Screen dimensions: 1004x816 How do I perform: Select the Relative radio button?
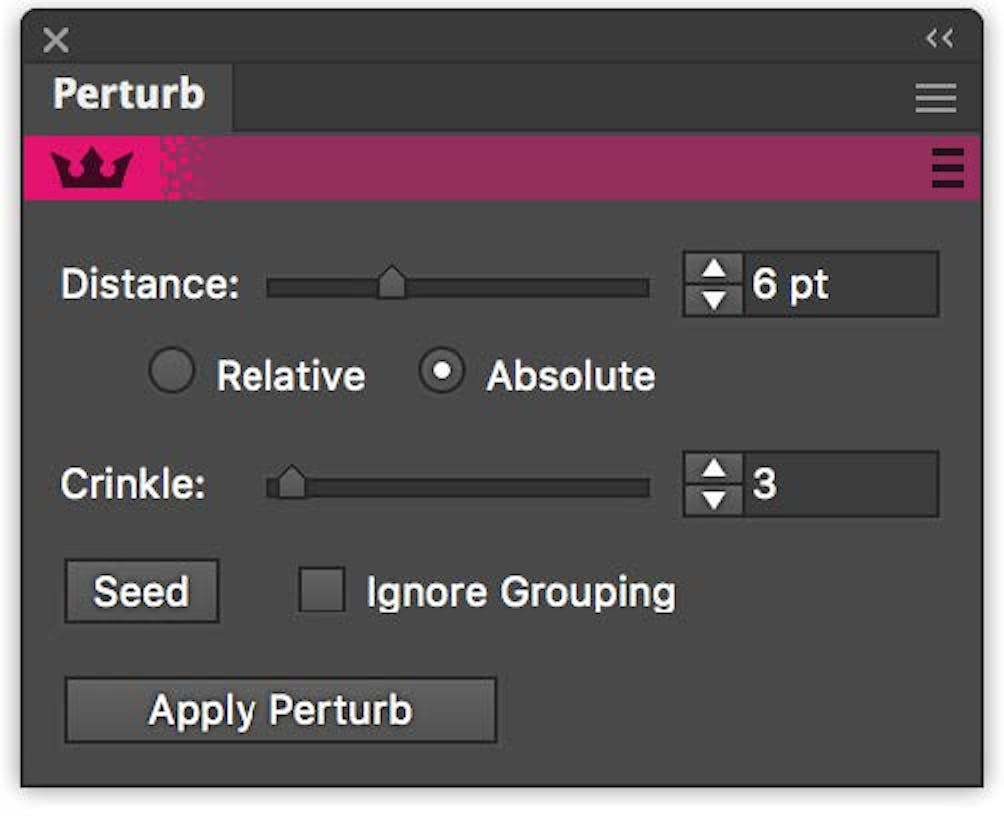pyautogui.click(x=172, y=372)
